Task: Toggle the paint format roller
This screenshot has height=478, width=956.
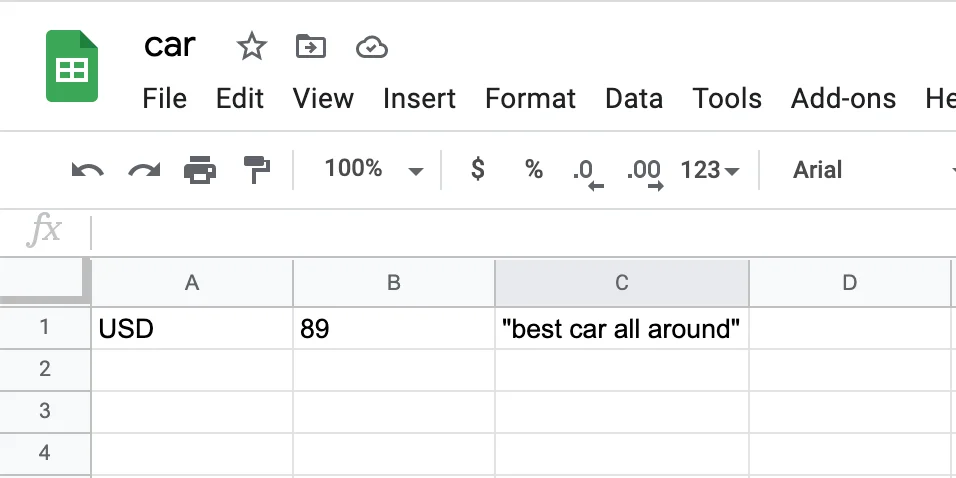Action: point(257,170)
